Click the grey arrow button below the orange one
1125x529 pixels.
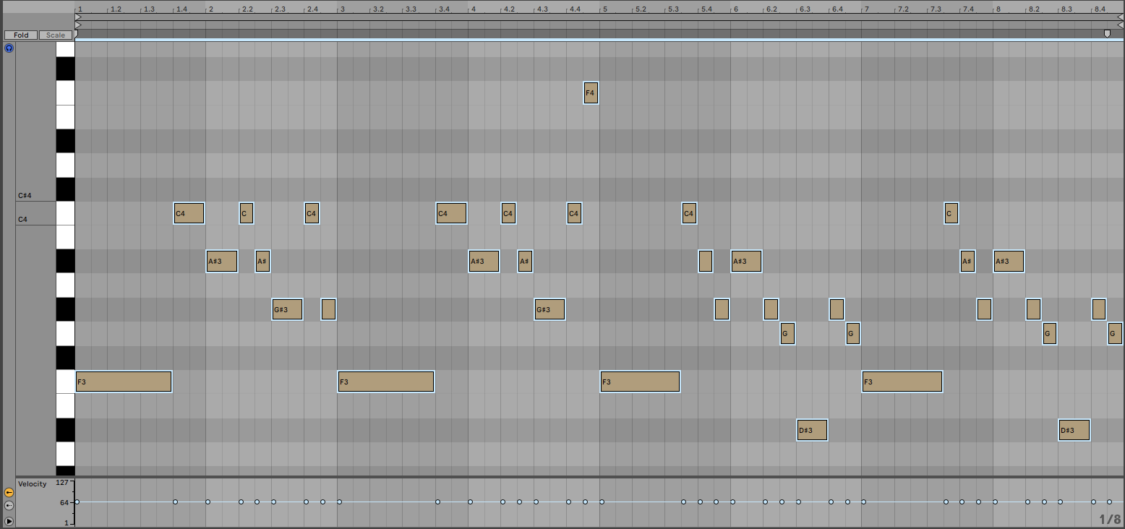9,505
